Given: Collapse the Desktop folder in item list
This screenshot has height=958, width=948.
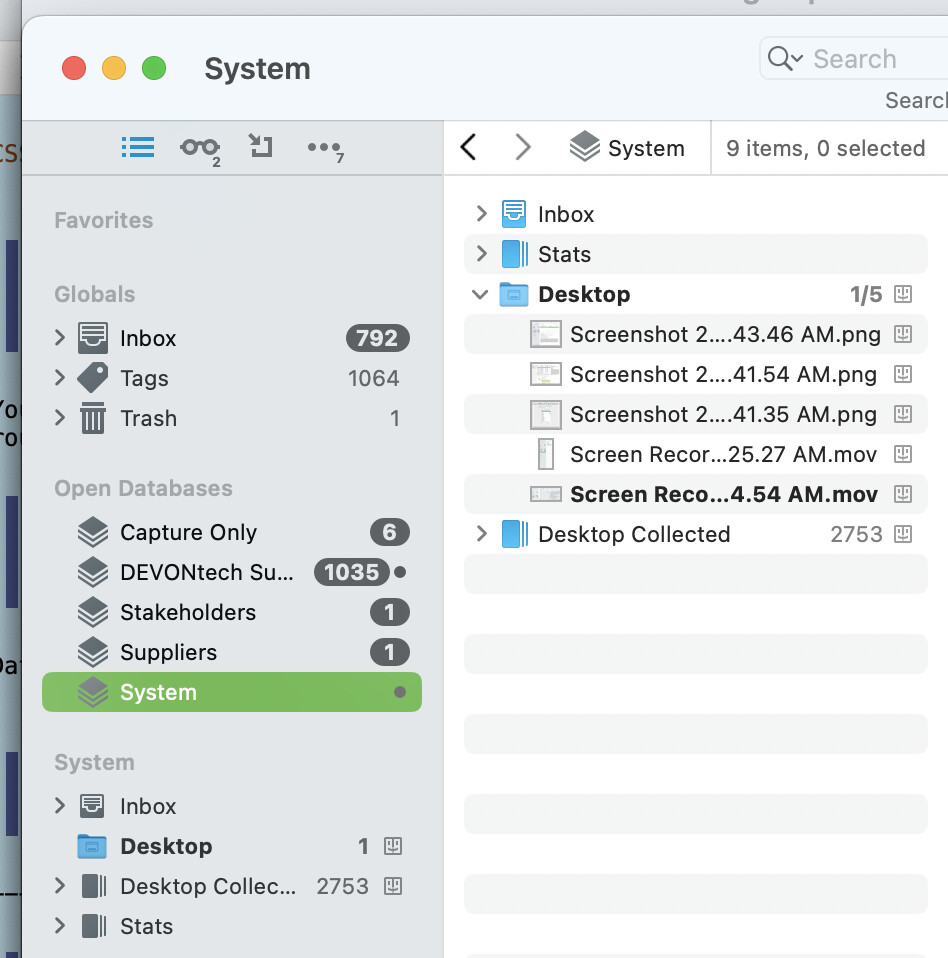Looking at the screenshot, I should coord(481,294).
